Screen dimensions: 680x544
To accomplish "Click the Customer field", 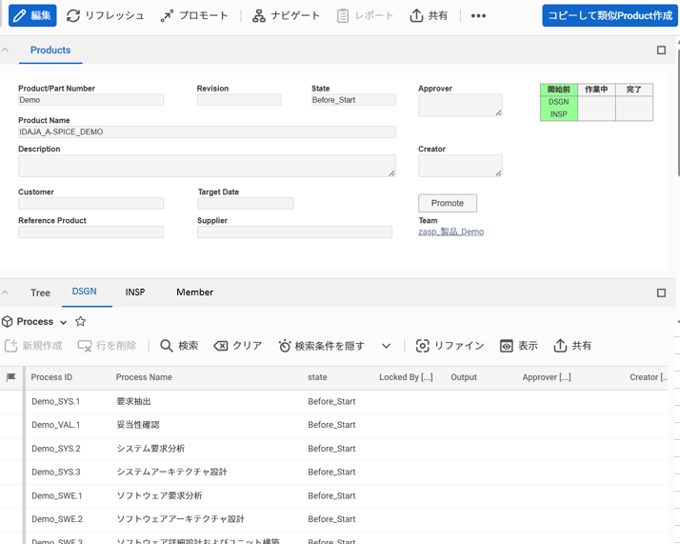I will 91,203.
